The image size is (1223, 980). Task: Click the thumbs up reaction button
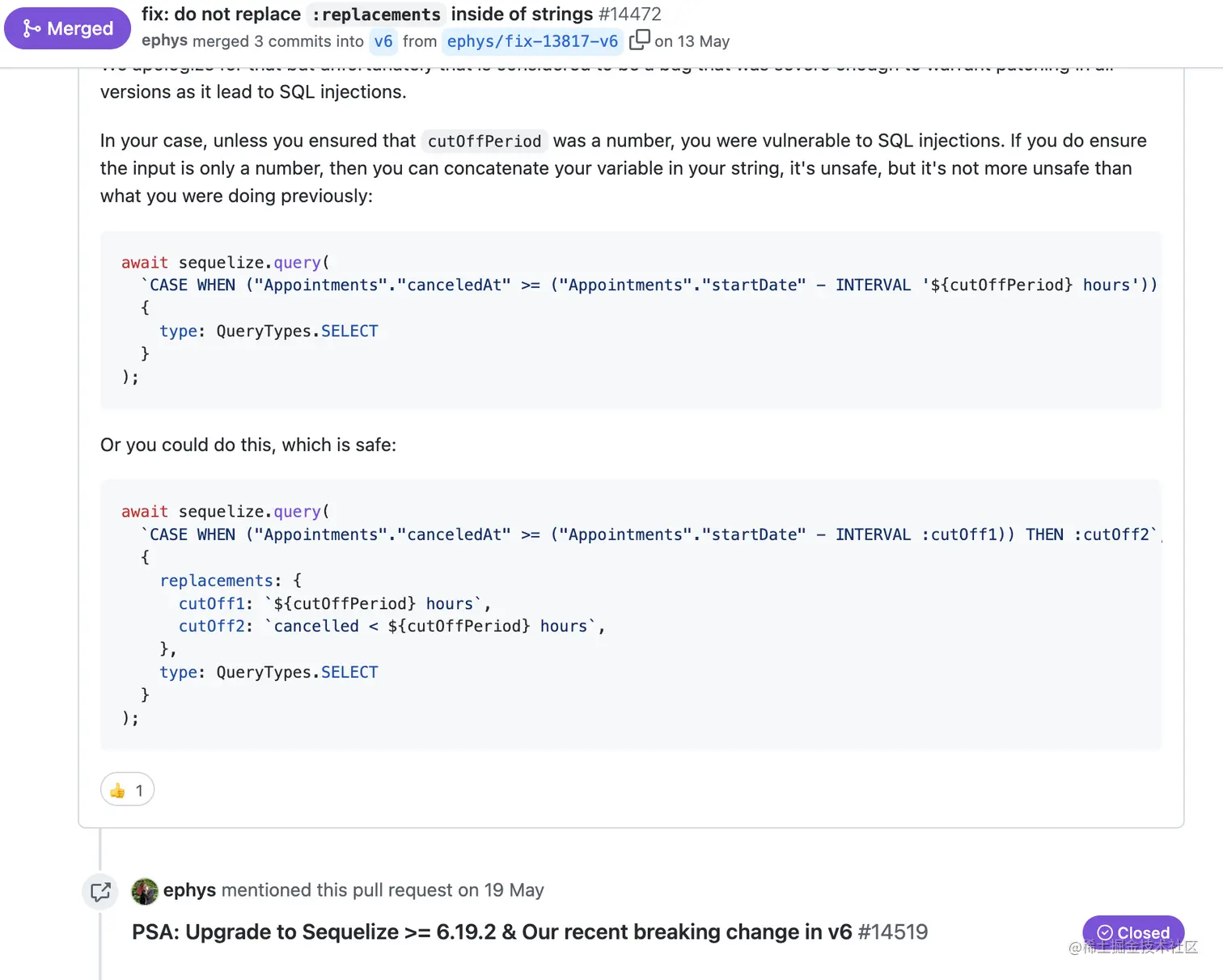[127, 790]
